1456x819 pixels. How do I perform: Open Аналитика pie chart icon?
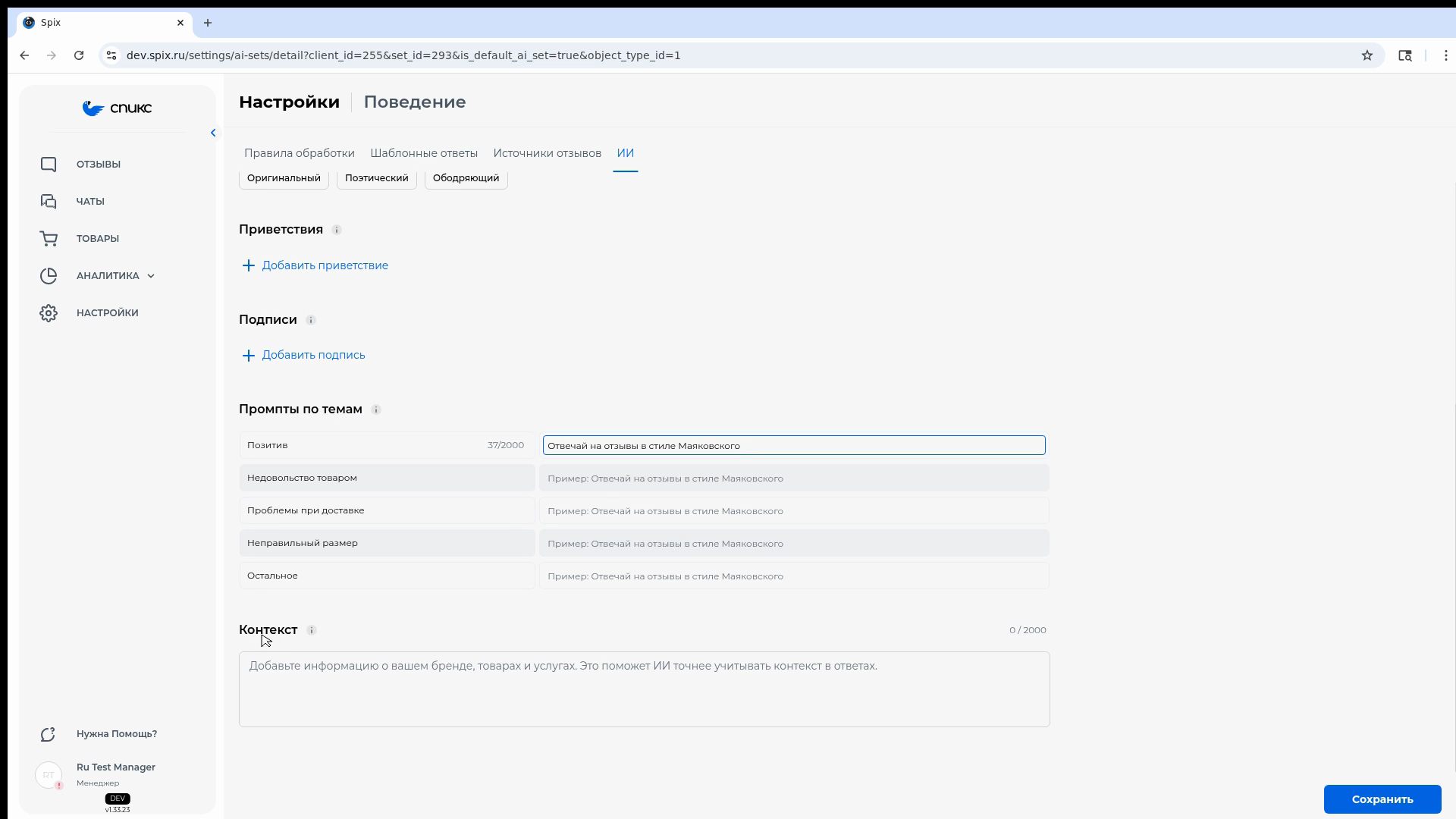(49, 276)
